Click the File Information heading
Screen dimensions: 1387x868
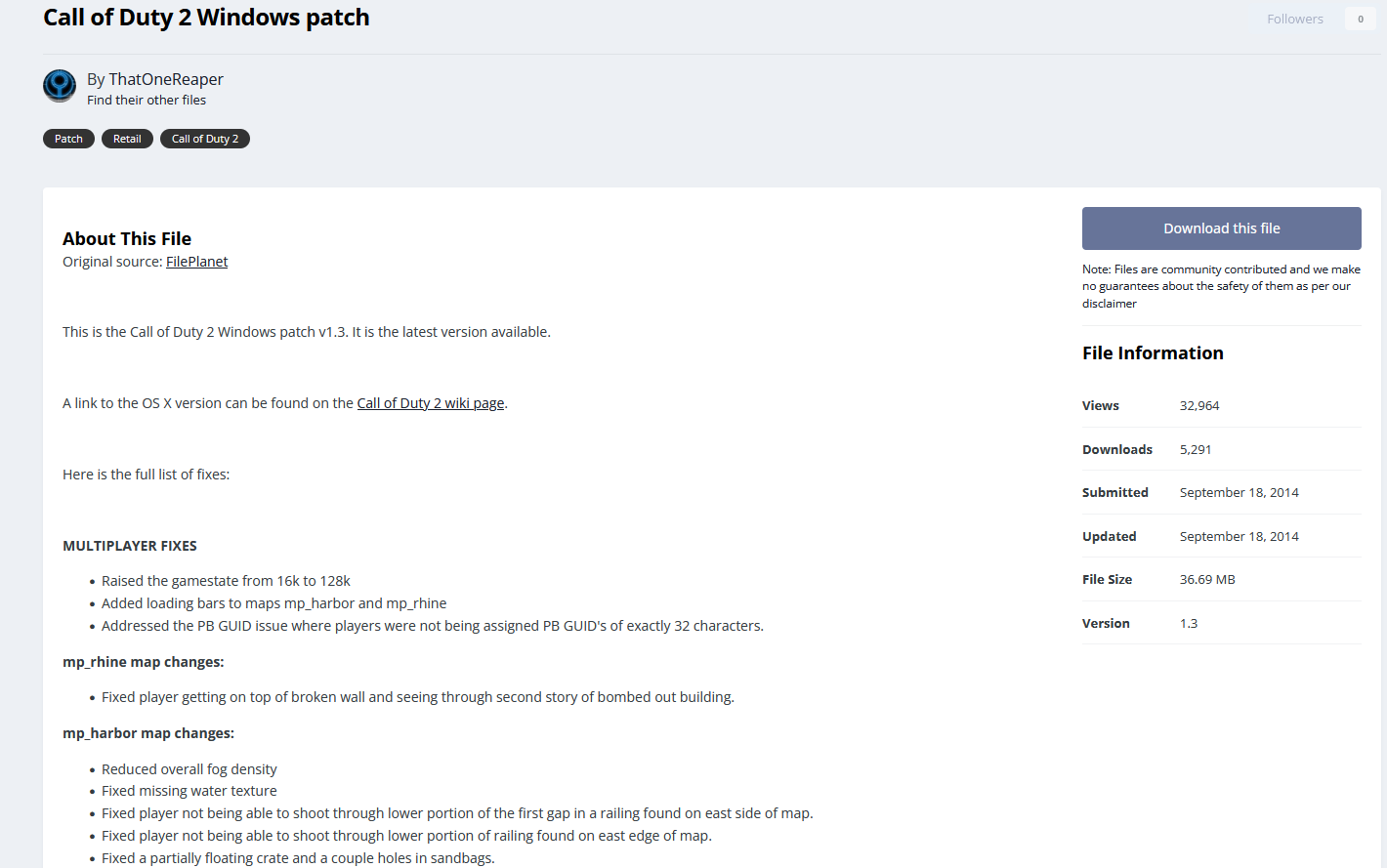click(x=1153, y=353)
